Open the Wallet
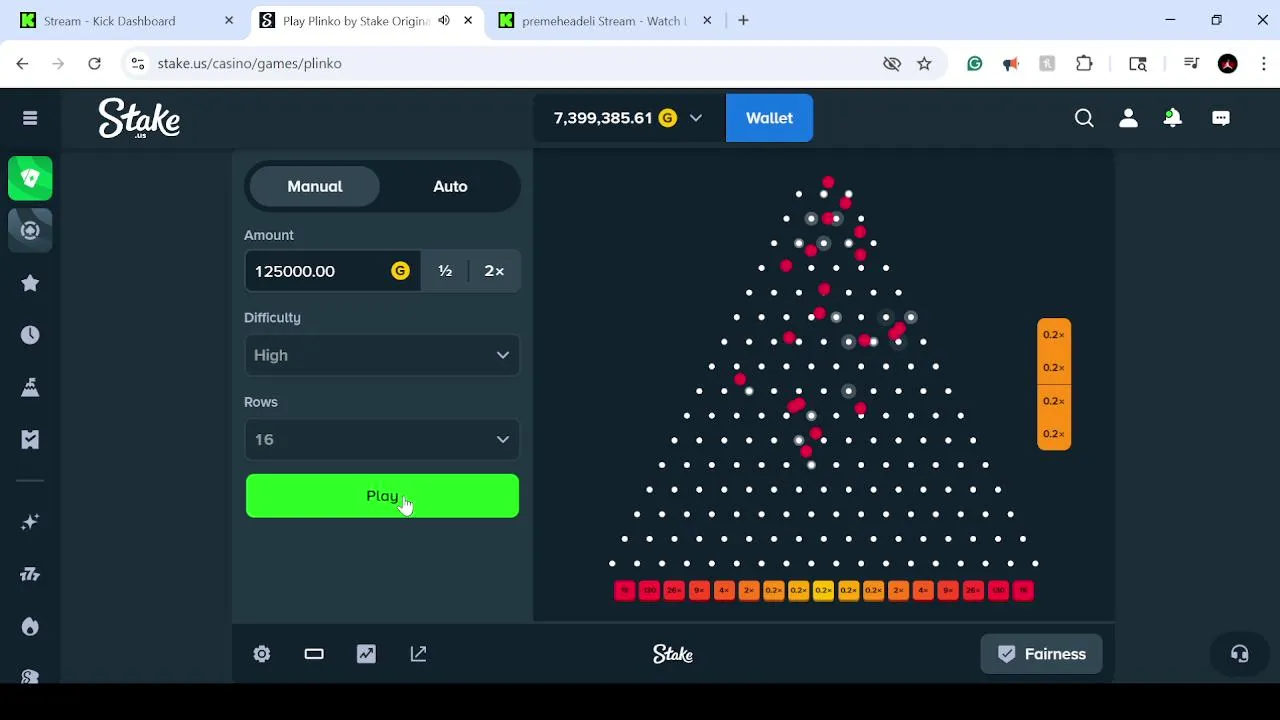 click(769, 118)
